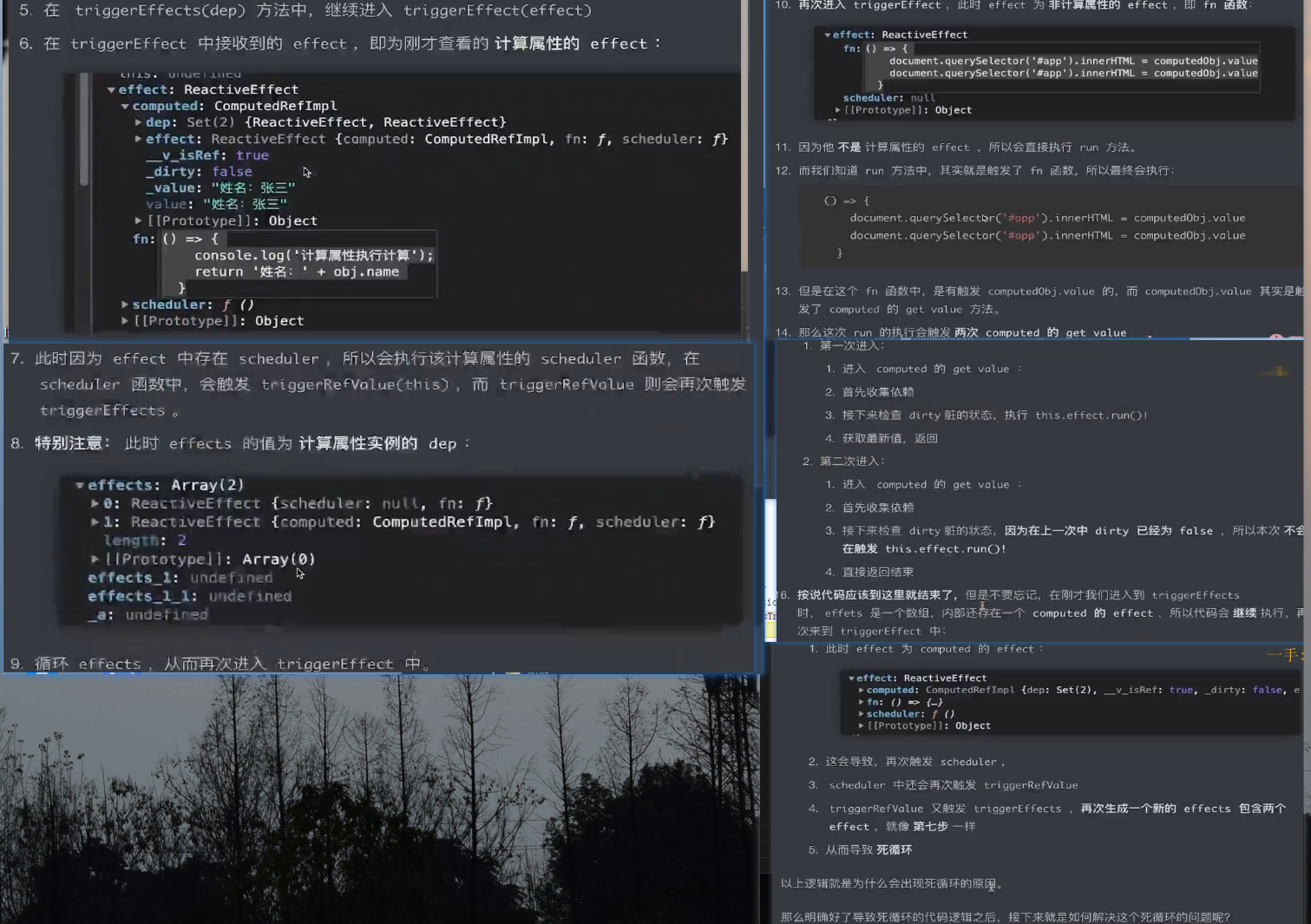1311x924 pixels.
Task: Expand scheduler: f () in bottom-right snippet
Action: coord(861,714)
